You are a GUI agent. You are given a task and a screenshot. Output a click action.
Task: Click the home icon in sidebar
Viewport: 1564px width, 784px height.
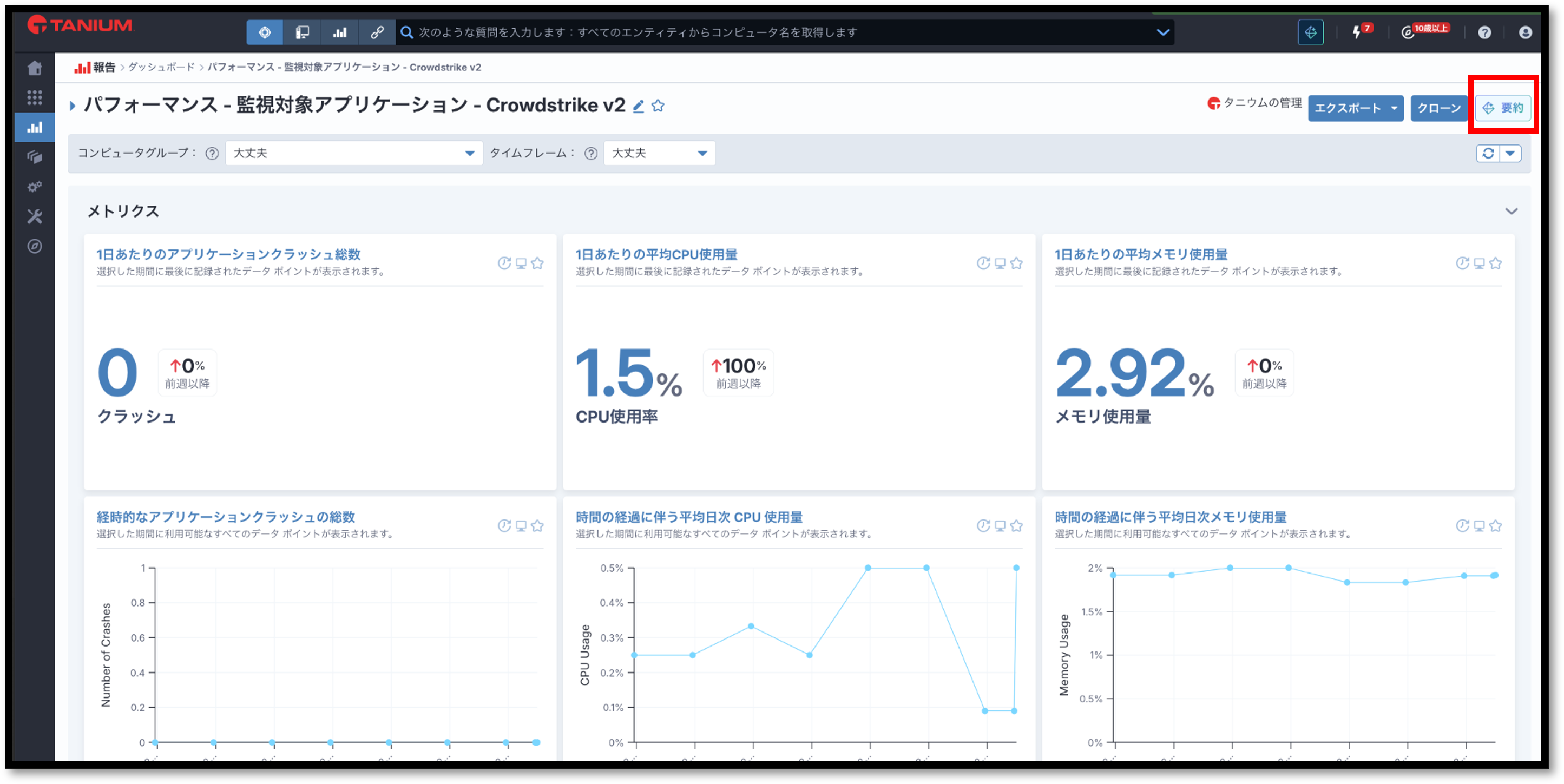click(x=35, y=68)
